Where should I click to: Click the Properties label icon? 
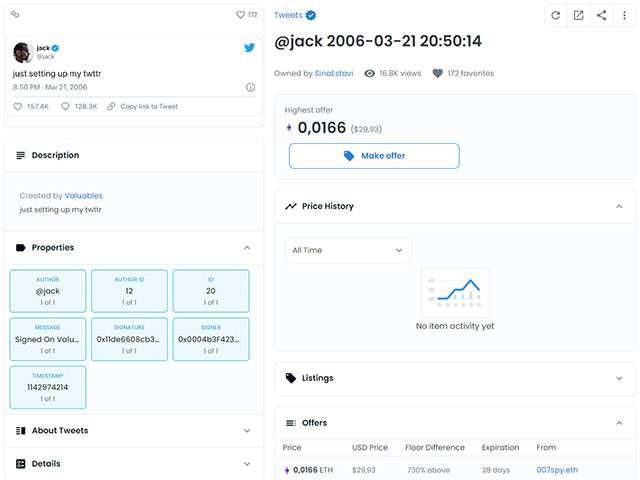coord(20,248)
